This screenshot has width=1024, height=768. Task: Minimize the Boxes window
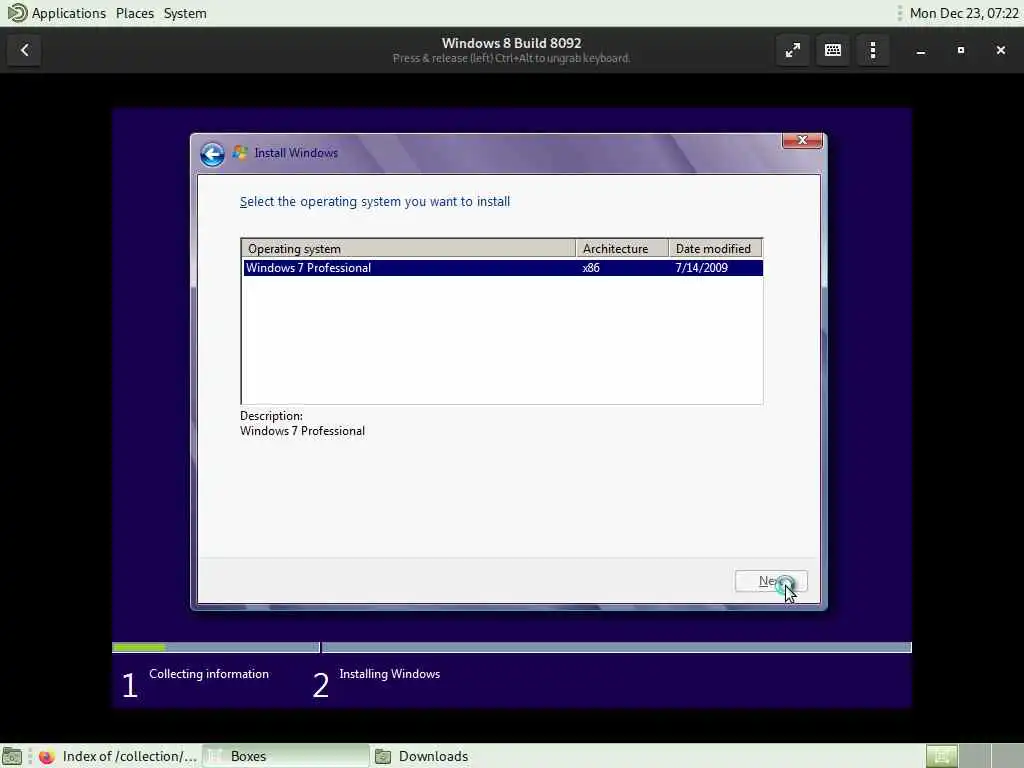click(921, 50)
